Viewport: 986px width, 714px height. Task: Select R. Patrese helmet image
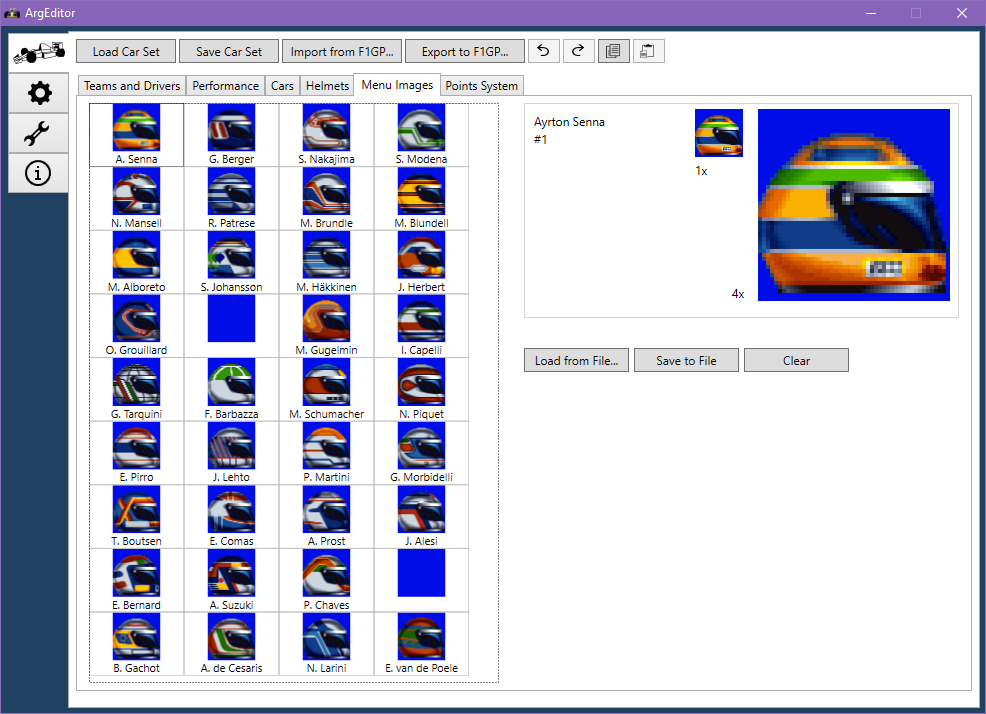pos(231,191)
